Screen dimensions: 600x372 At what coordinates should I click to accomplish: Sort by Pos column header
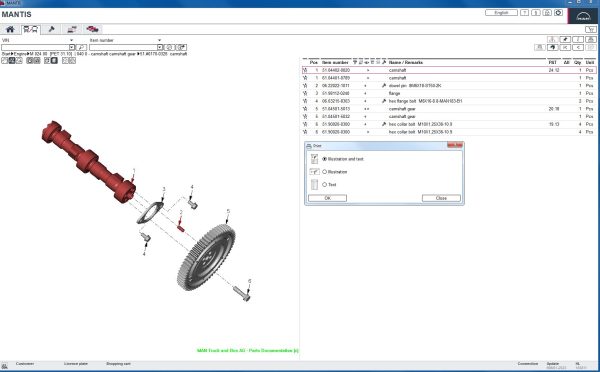[314, 62]
